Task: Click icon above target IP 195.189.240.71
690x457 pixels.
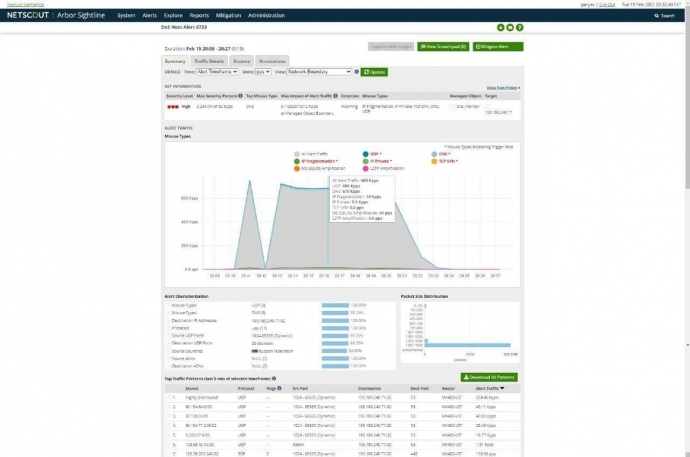Action: point(487,106)
